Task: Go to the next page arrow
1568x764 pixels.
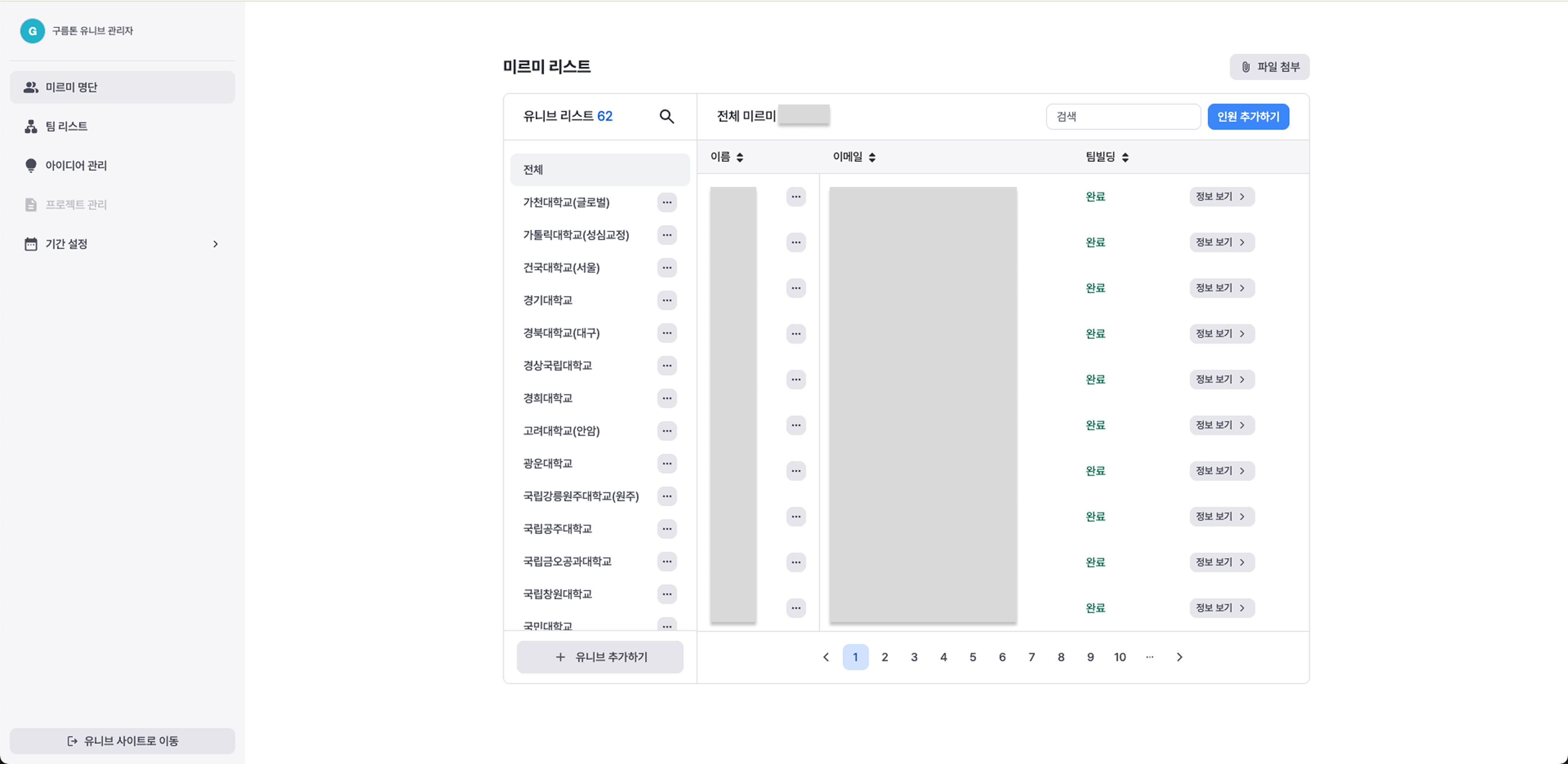Action: click(x=1179, y=657)
